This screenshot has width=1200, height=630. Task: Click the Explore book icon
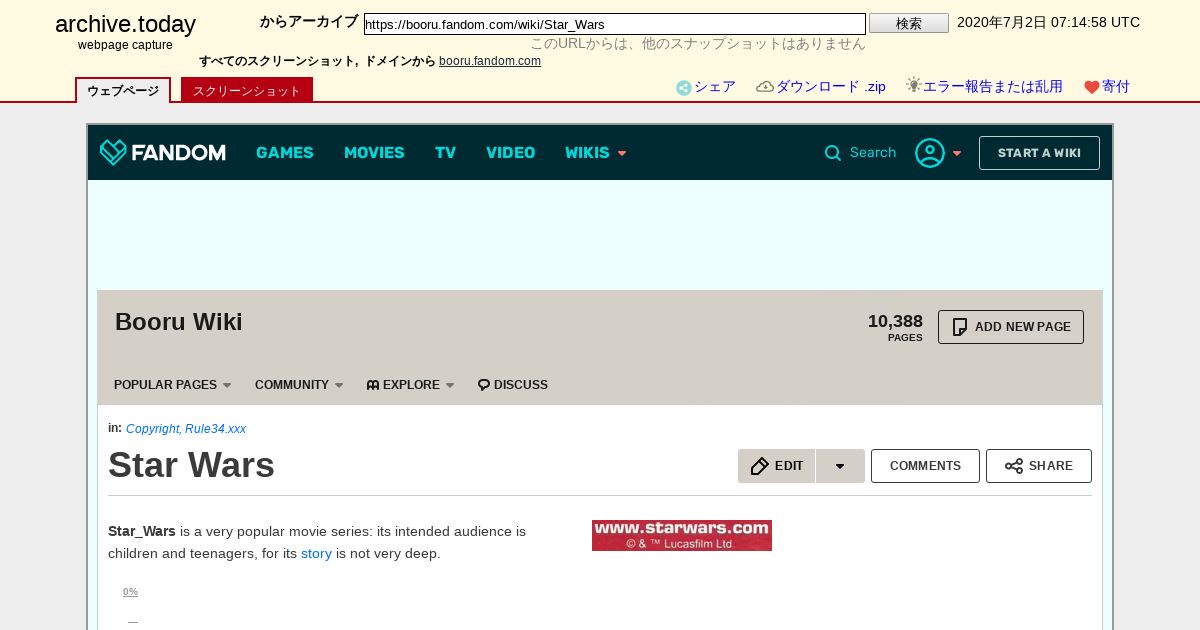(373, 385)
